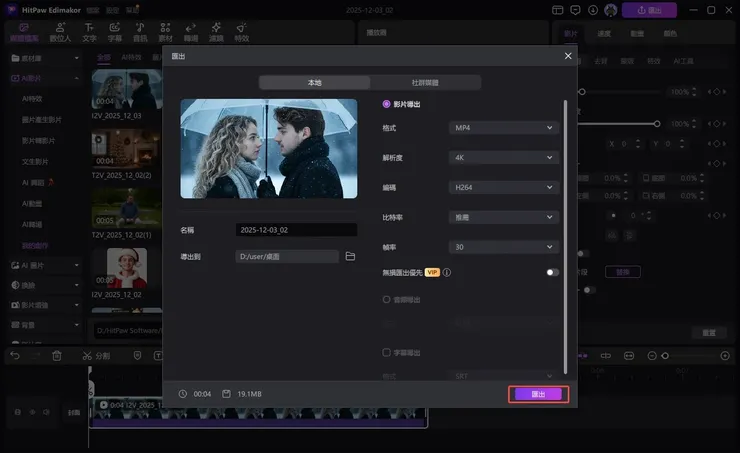Close the export dialog with the X
Viewport: 740px width, 453px height.
568,56
